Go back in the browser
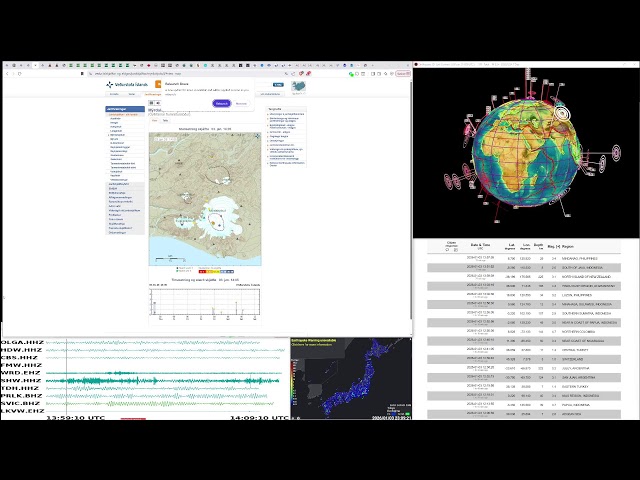Viewport: 640px width, 480px height. [x=7, y=74]
